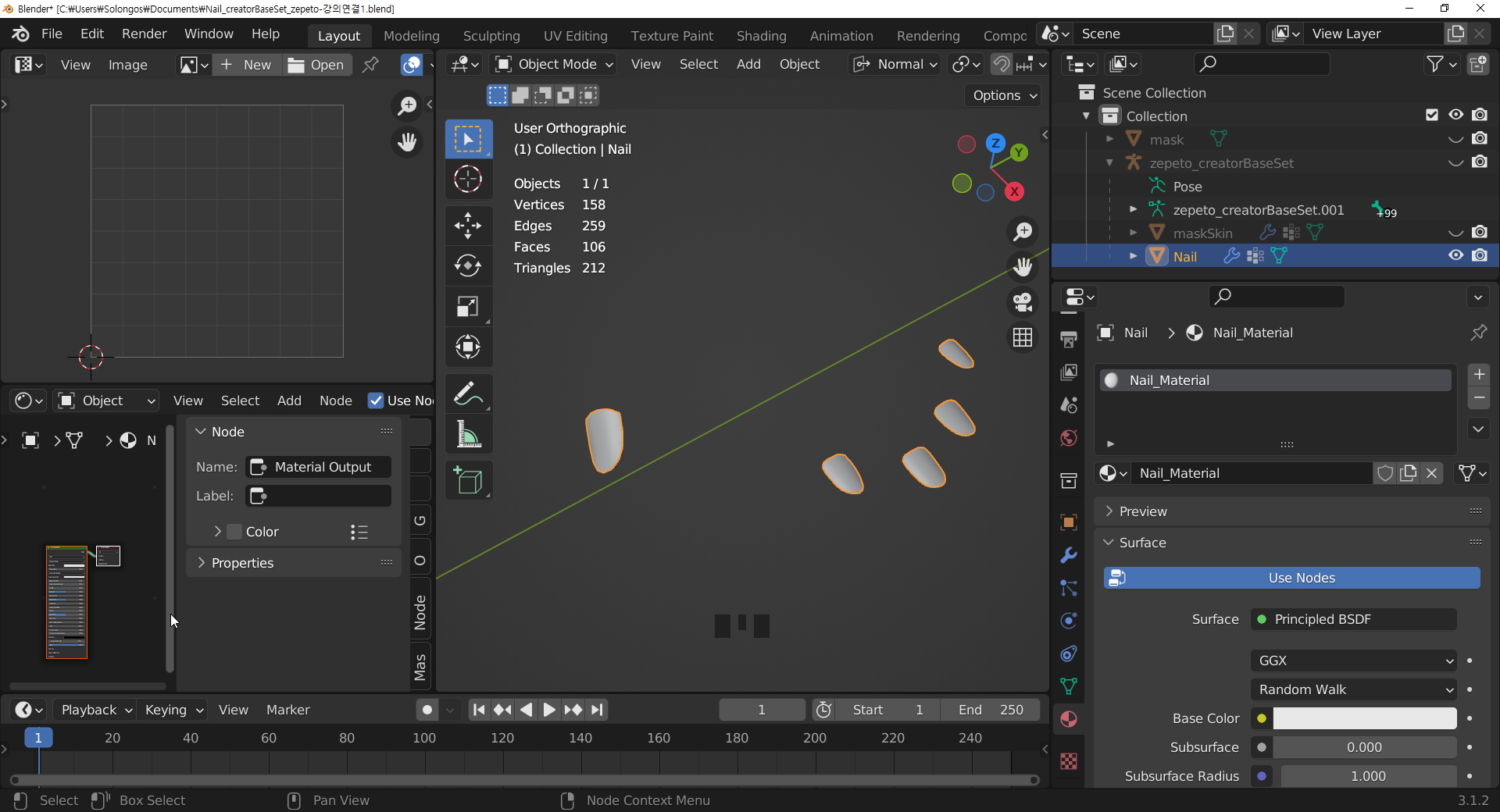Image resolution: width=1500 pixels, height=812 pixels.
Task: Collapse the zepeto_creatorBaseSet tree item
Action: (x=1110, y=162)
